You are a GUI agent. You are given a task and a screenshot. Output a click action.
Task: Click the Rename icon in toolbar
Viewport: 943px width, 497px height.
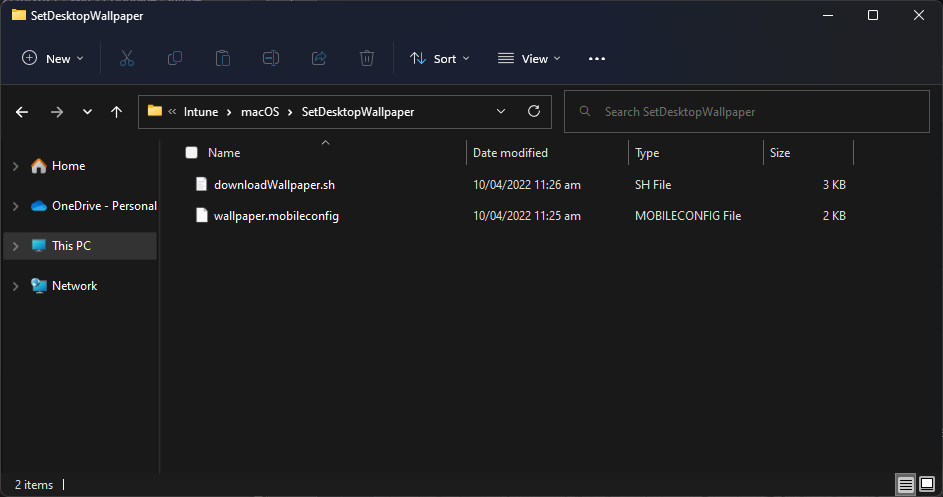pyautogui.click(x=271, y=58)
